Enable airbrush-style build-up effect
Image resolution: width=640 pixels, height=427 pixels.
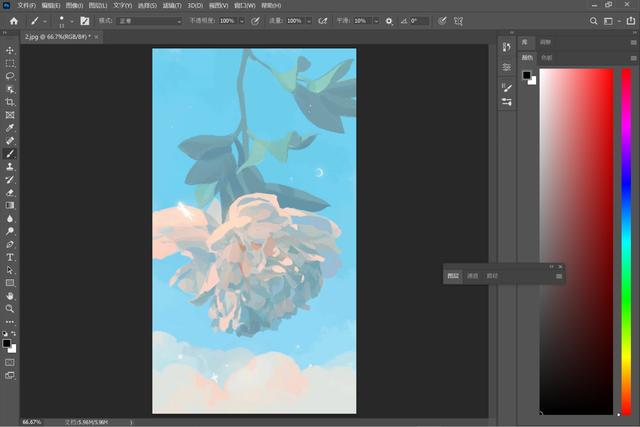click(323, 20)
